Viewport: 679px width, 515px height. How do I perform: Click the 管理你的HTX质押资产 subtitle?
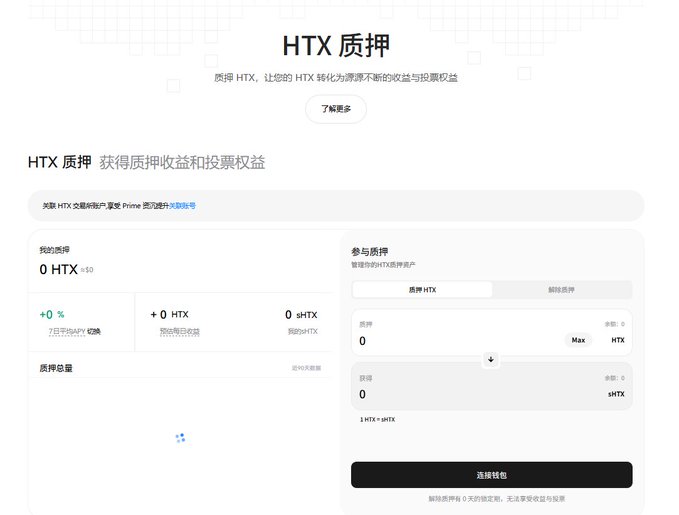click(x=383, y=265)
